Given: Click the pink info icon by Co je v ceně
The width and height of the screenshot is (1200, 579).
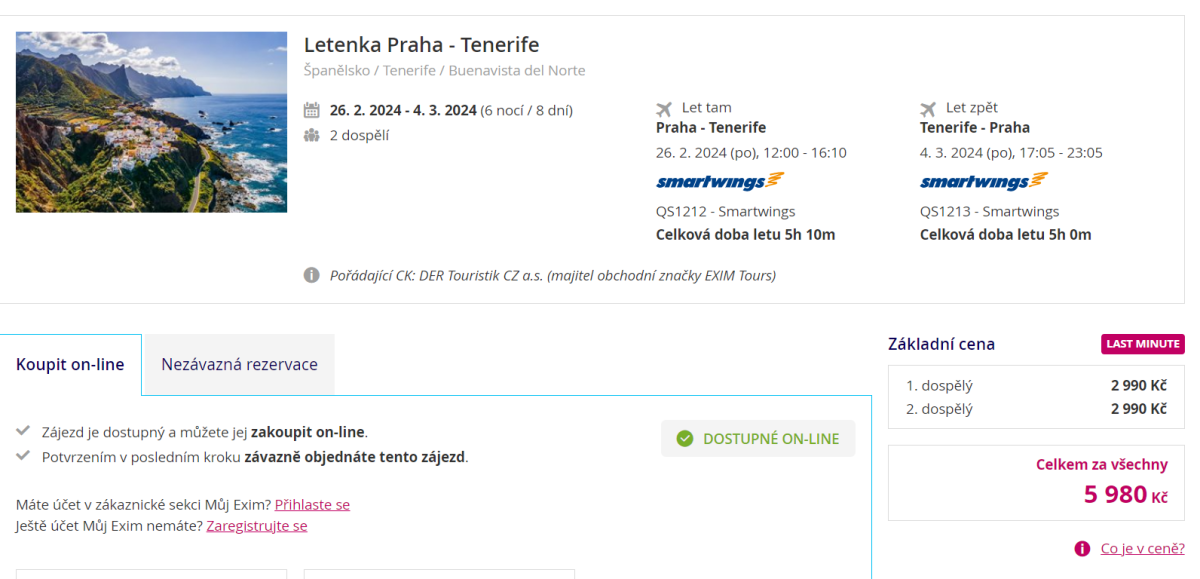Looking at the screenshot, I should (1082, 548).
